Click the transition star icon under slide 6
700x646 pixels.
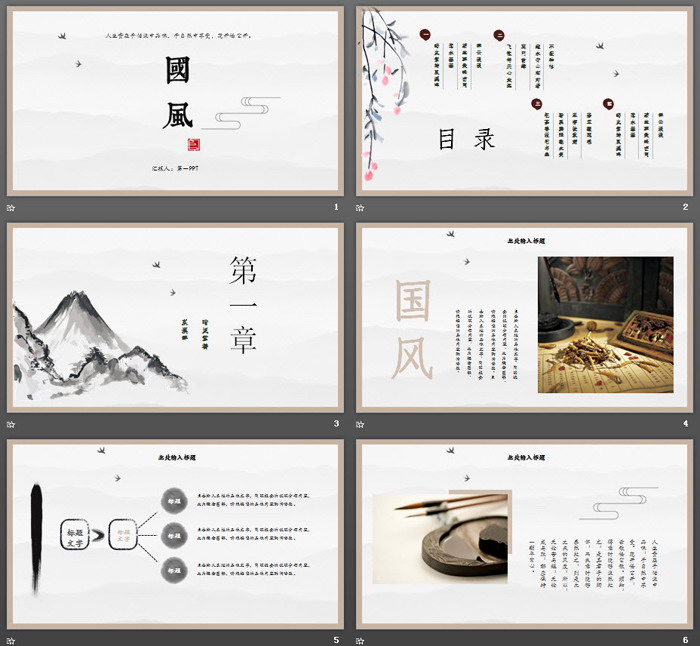click(361, 640)
